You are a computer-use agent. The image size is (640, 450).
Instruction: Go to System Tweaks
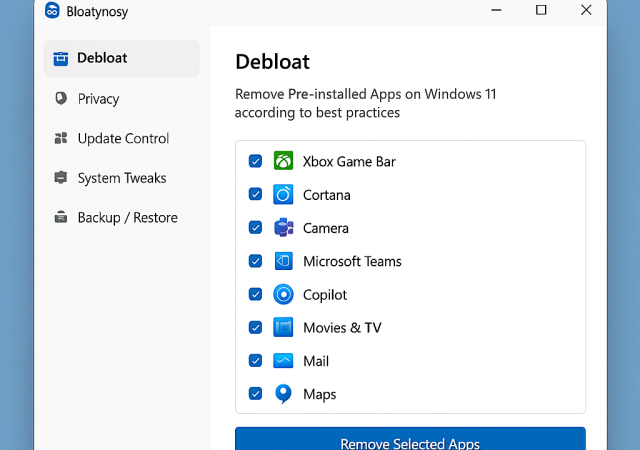coord(121,178)
